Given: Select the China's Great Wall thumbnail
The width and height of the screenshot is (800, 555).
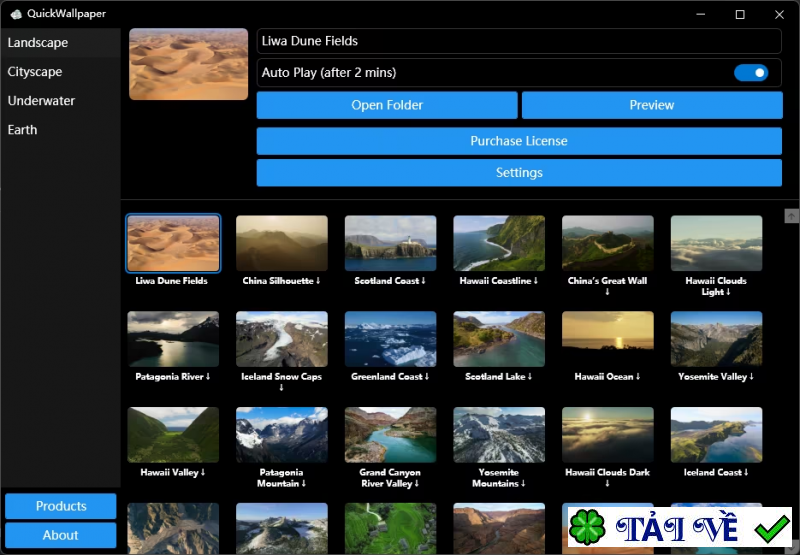Looking at the screenshot, I should click(607, 243).
